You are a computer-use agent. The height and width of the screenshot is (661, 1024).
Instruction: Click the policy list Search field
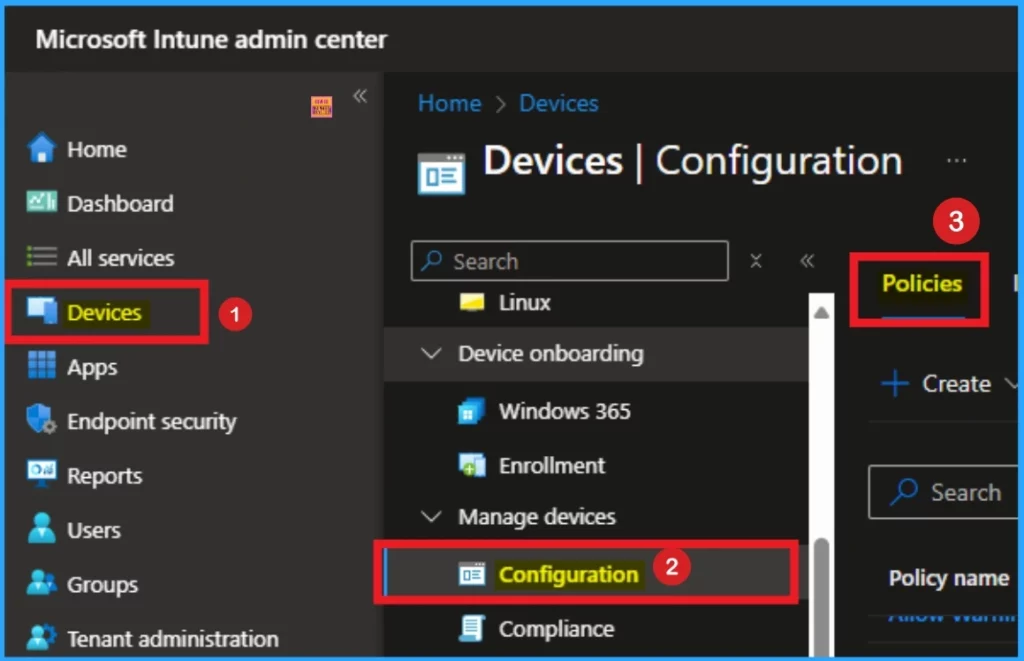(944, 492)
